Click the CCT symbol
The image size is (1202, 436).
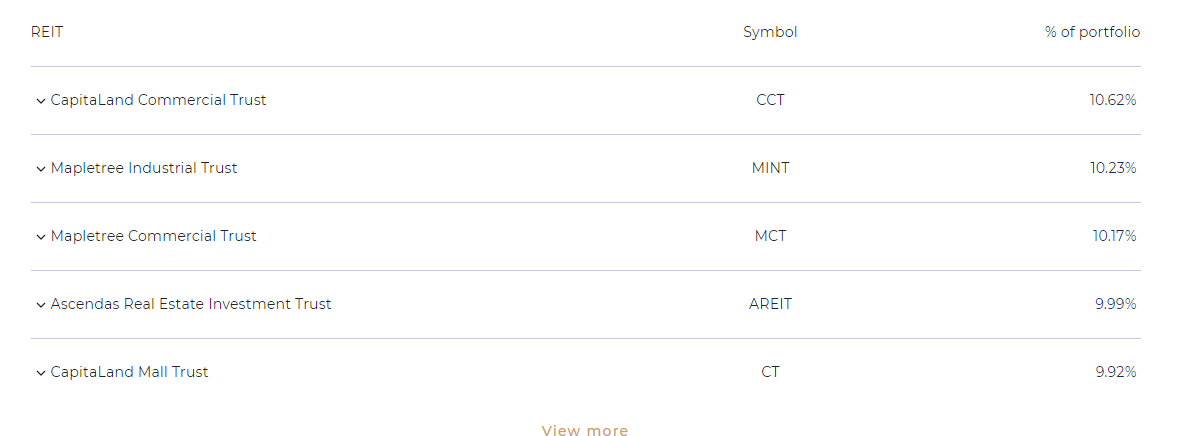pos(770,100)
